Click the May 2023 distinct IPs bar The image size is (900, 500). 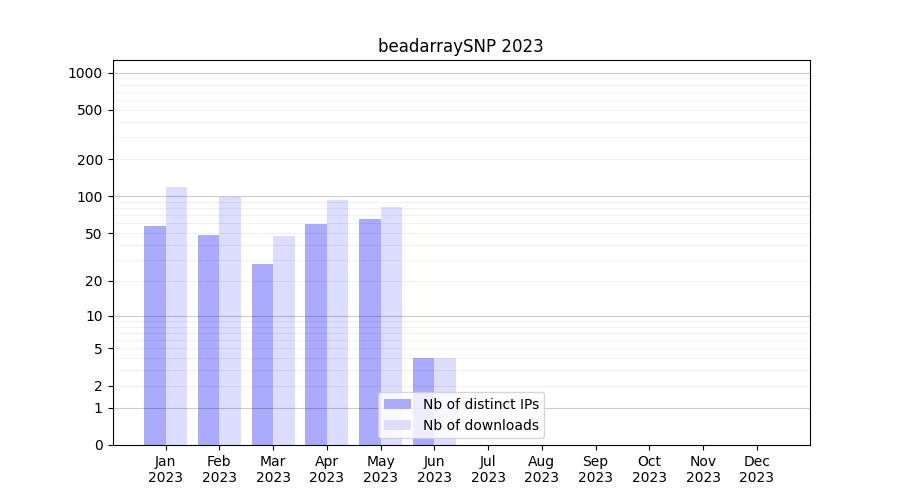[370, 331]
